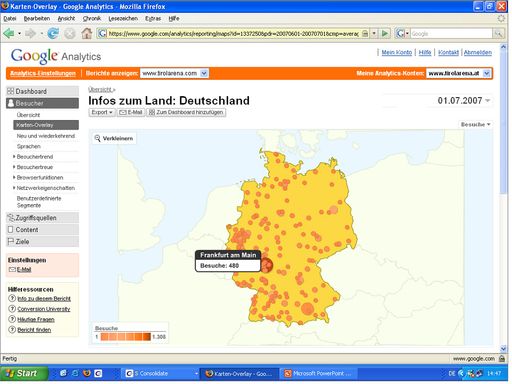Click the Besucher person icon
The image size is (512, 384).
[x=11, y=103]
